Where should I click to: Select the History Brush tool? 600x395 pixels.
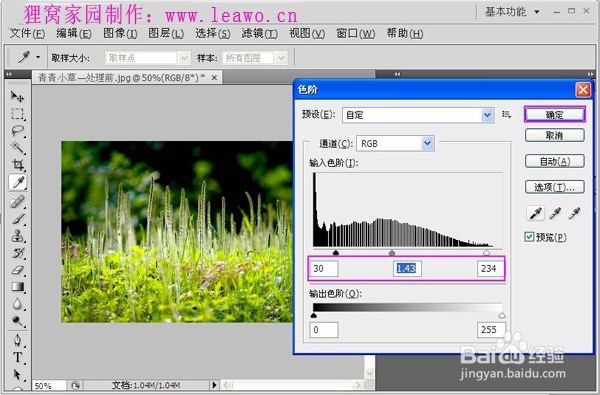[18, 253]
